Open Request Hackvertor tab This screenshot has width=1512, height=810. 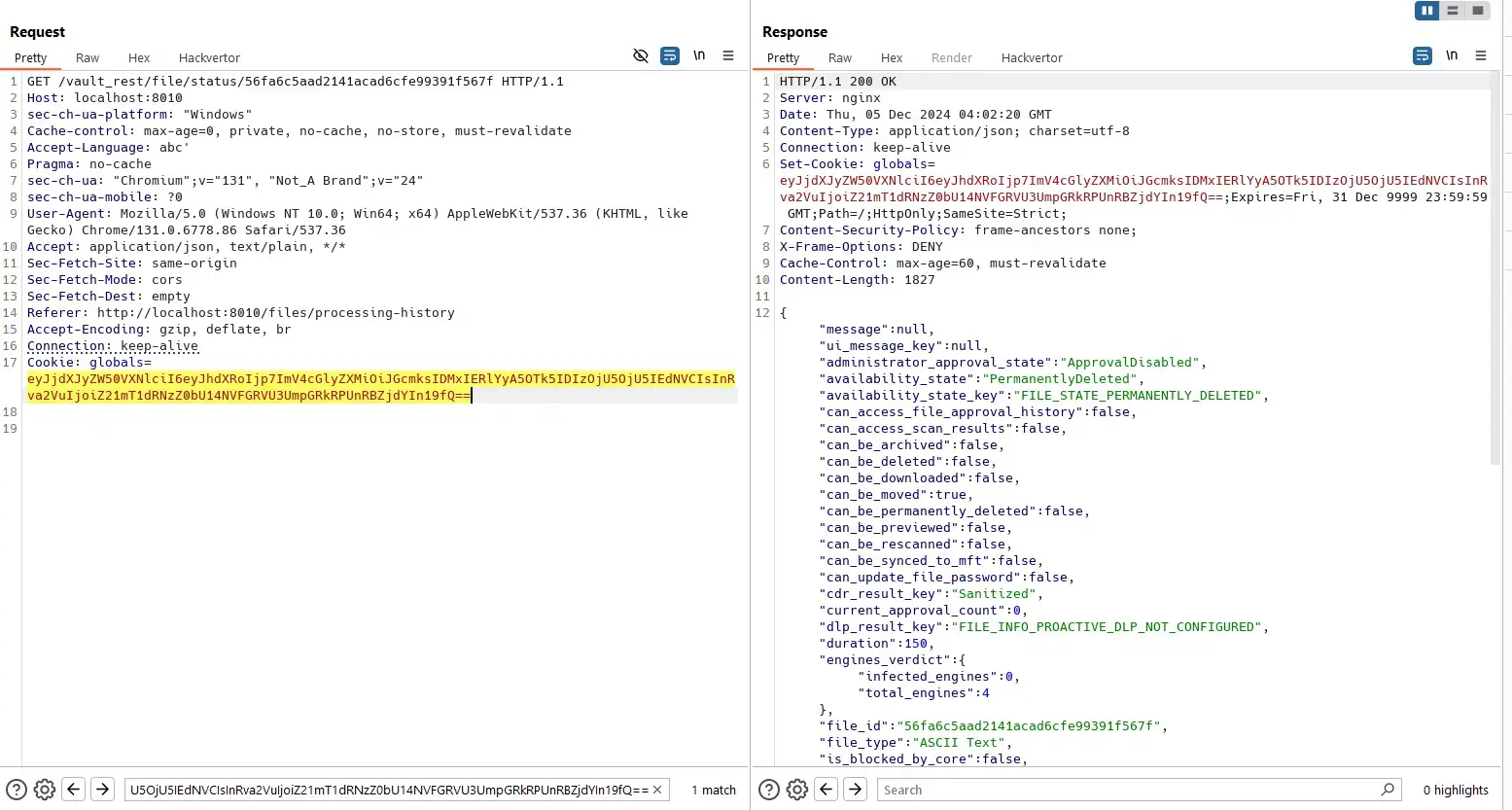pos(209,58)
